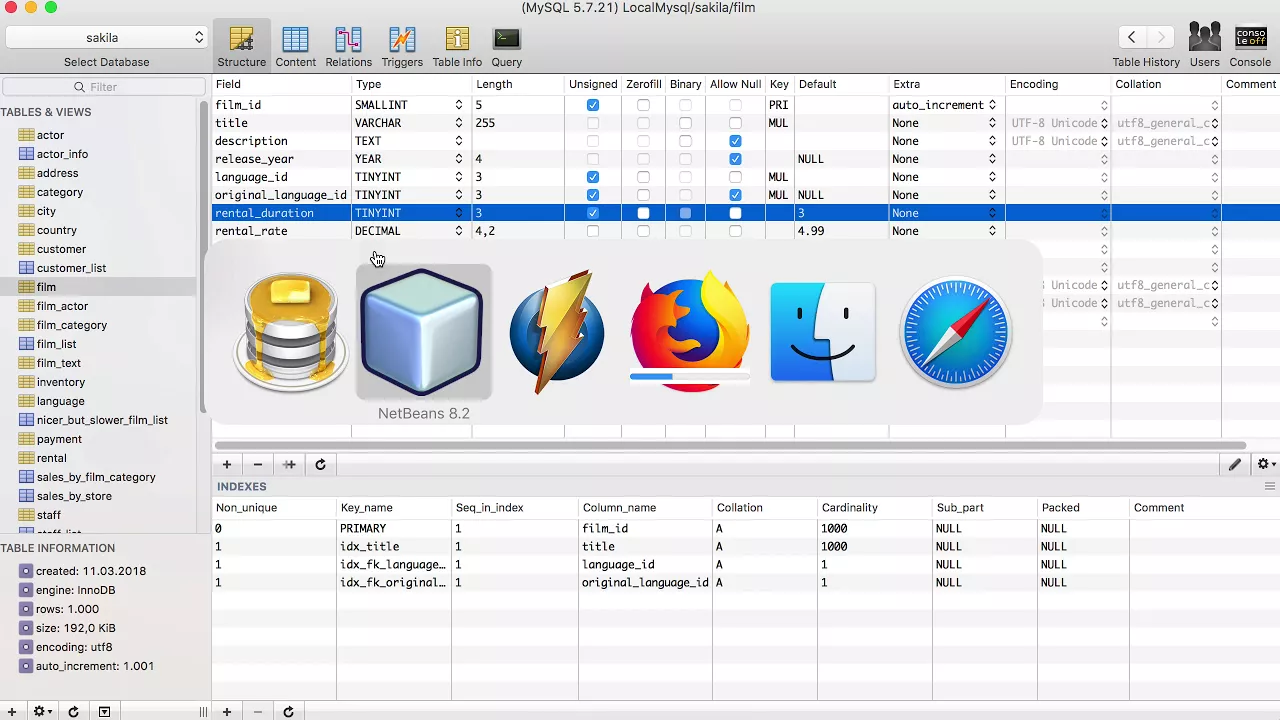Open the sidebar gear actions menu

43,712
